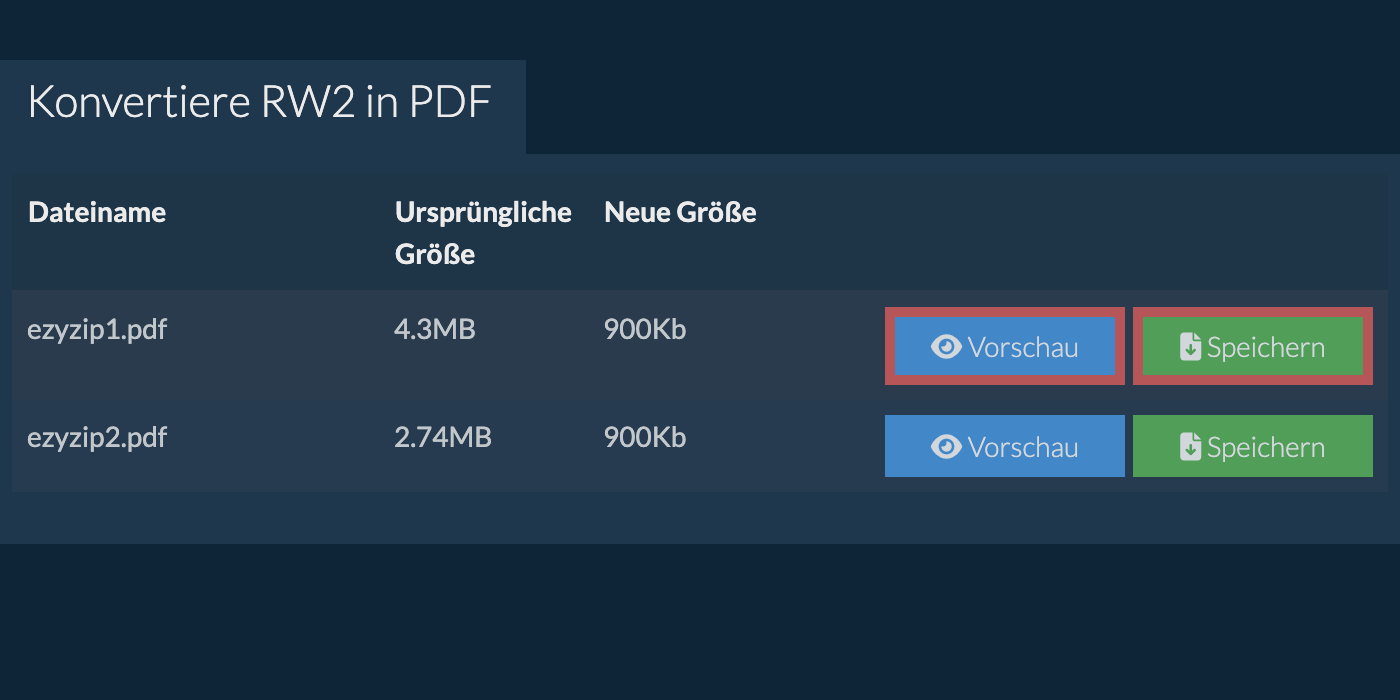The image size is (1400, 700).
Task: Select the ezyzip2.pdf file name
Action: pyautogui.click(x=97, y=437)
